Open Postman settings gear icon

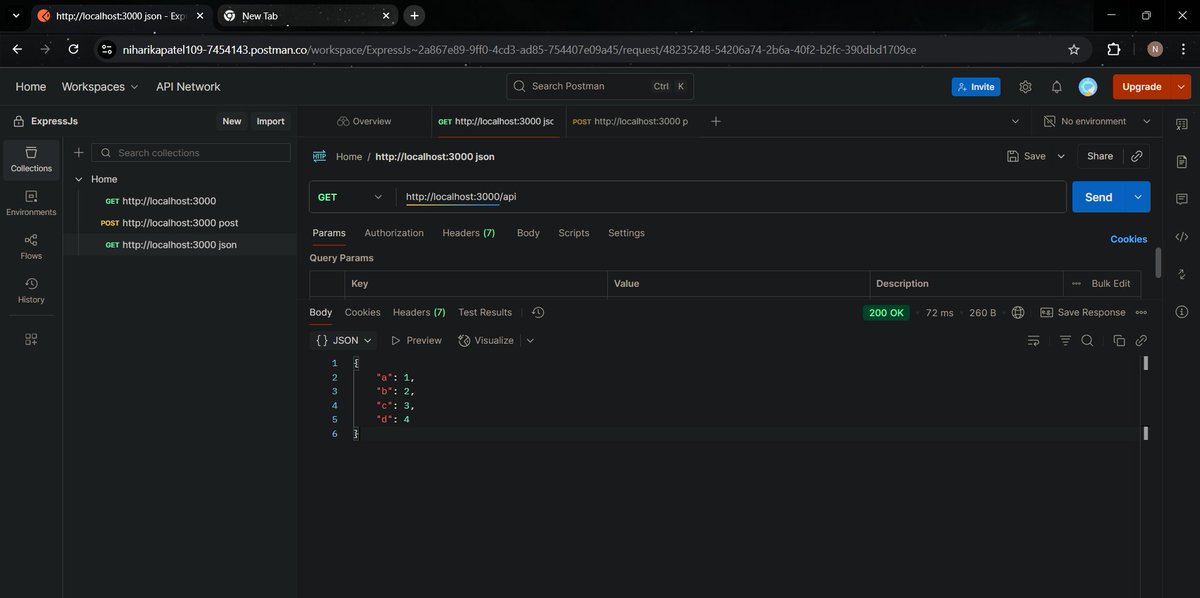coord(1025,87)
